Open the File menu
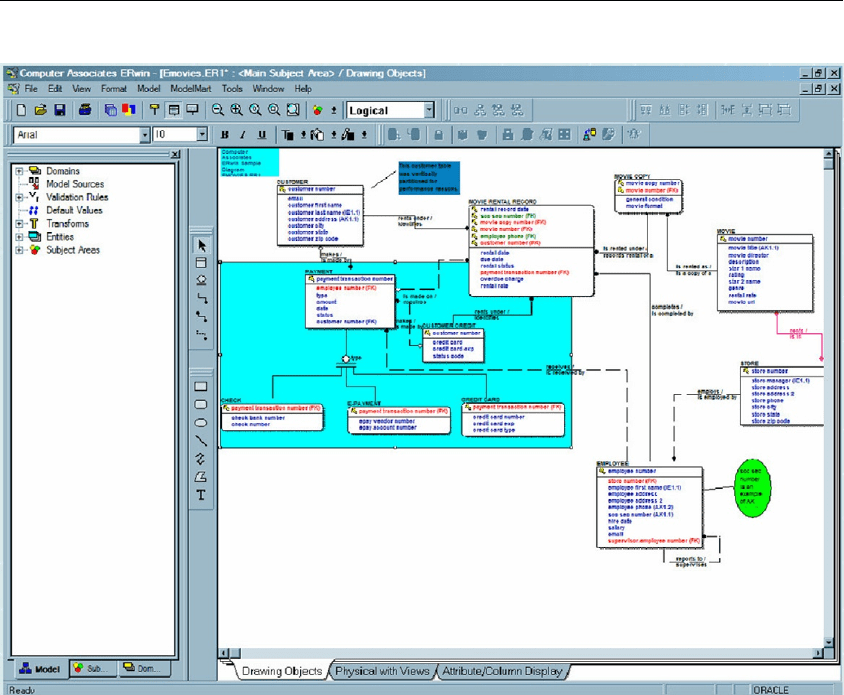Screen dimensions: 844x695 coord(31,89)
